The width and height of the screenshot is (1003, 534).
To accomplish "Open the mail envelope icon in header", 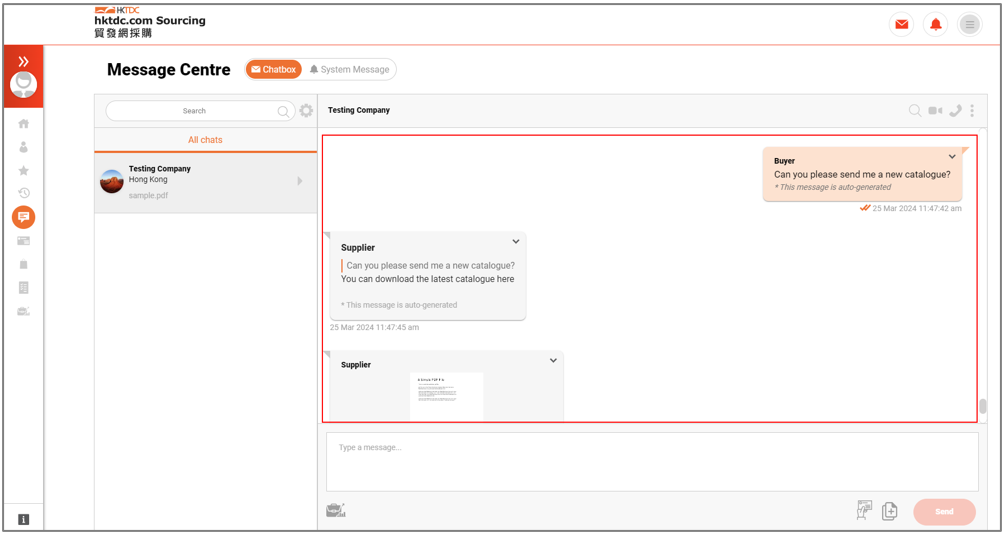I will 901,24.
